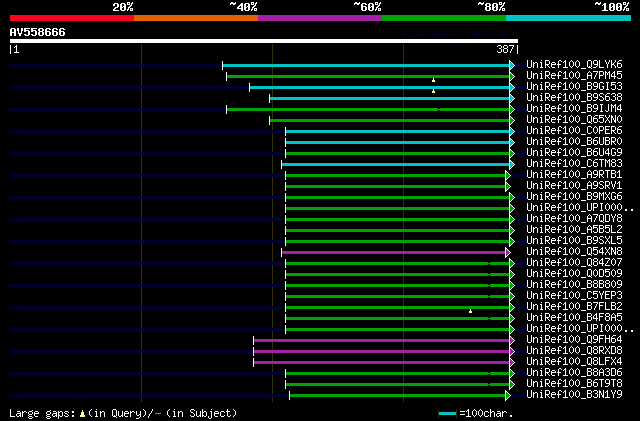Click the green alignment bar for B9IJM4
Screen dimensions: 640x421
coord(368,109)
